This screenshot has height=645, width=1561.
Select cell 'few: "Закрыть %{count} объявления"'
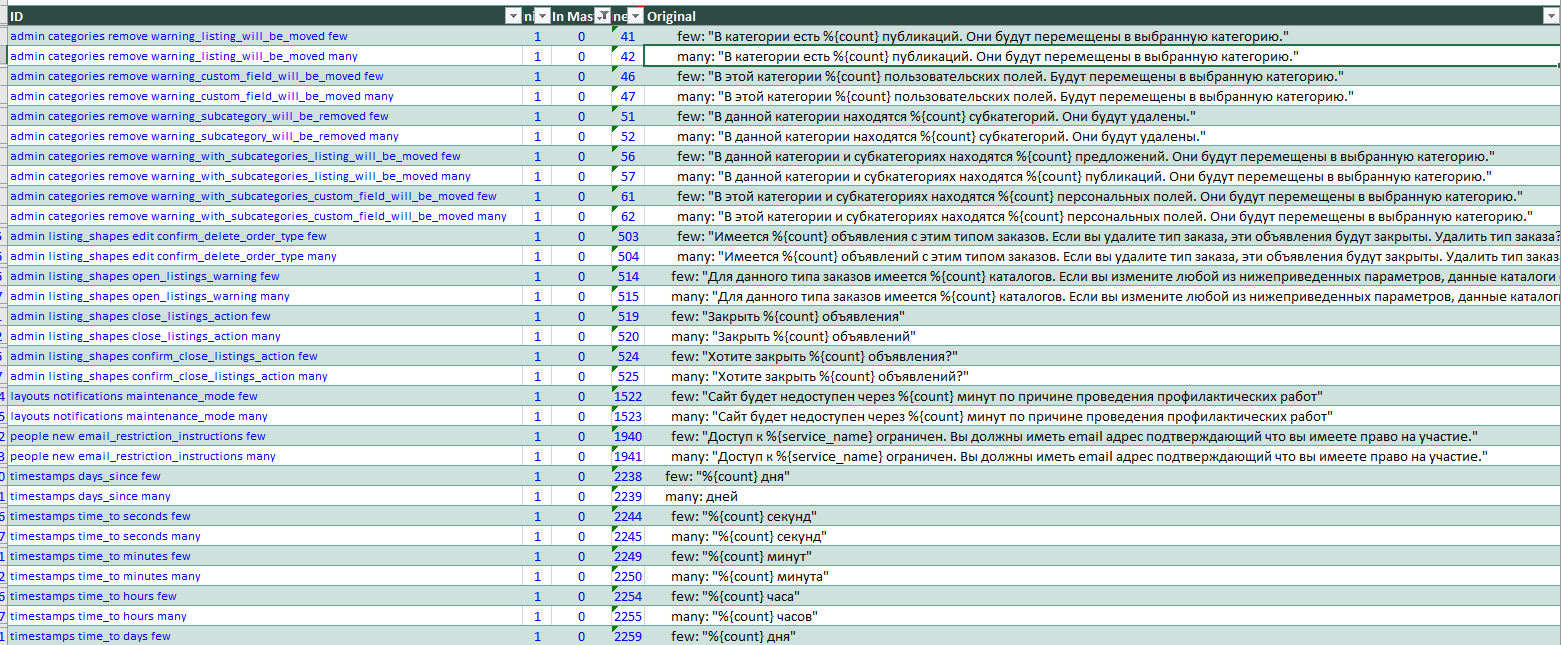pyautogui.click(x=1102, y=316)
